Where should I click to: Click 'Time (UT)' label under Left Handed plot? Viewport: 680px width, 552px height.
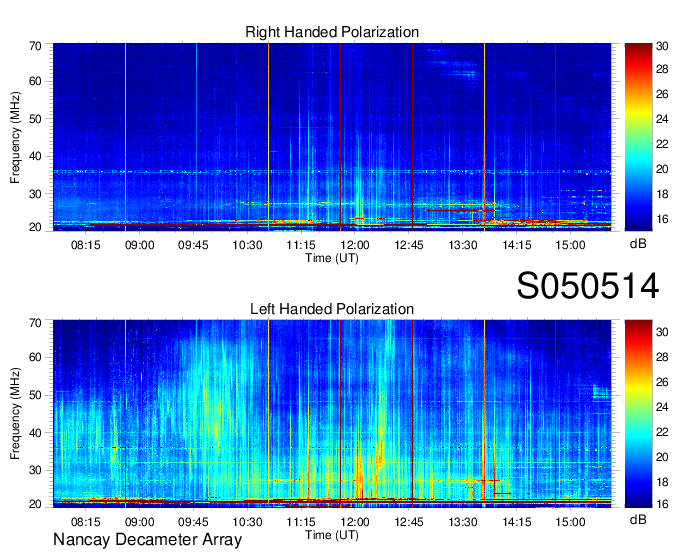332,535
